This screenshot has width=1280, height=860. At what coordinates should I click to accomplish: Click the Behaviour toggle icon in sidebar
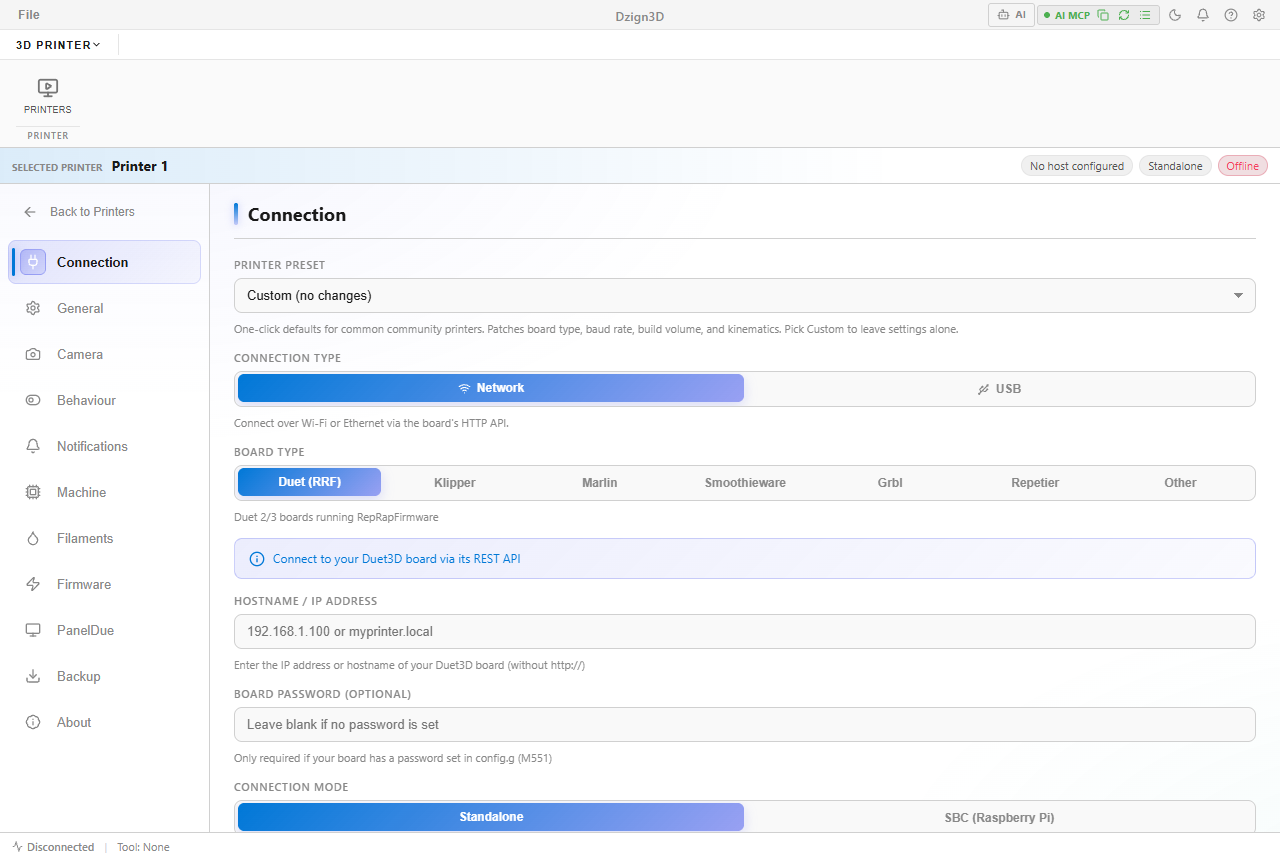click(x=33, y=400)
